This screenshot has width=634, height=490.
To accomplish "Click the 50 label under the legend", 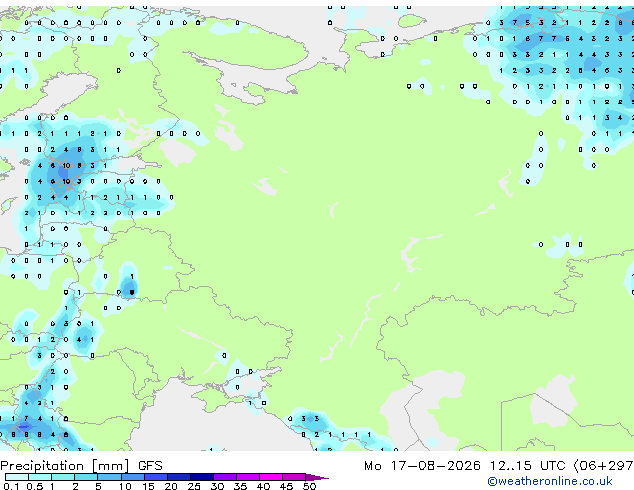I will [310, 486].
